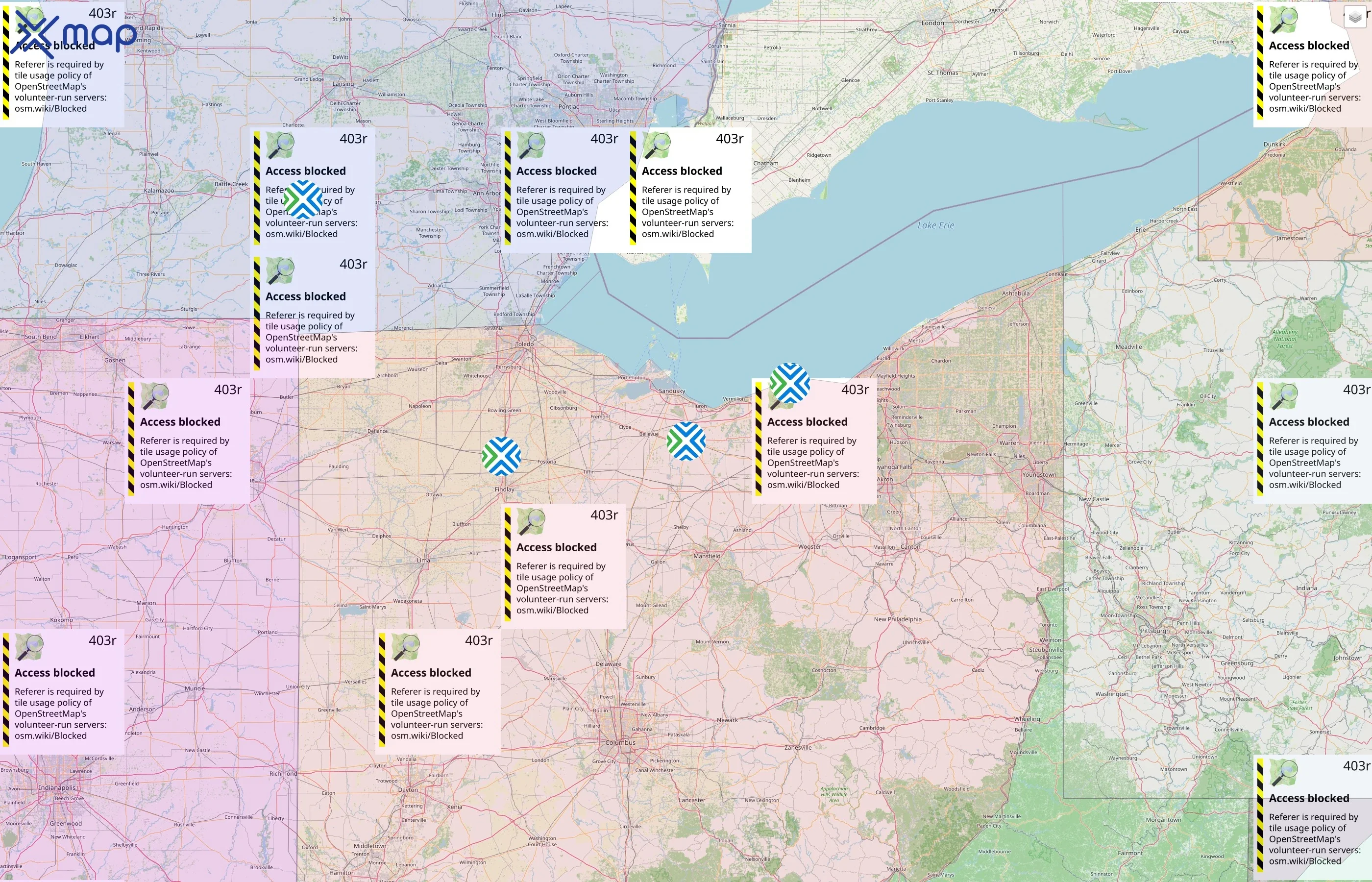Click the Ashtabula label
Viewport: 1372px width, 882px height.
pyautogui.click(x=1015, y=293)
